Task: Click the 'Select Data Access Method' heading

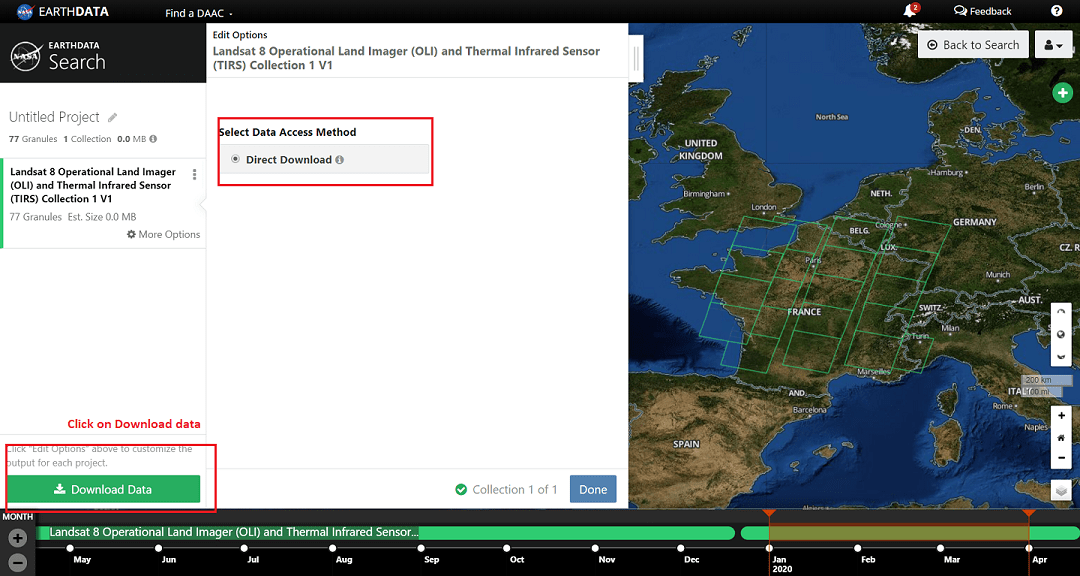Action: tap(287, 132)
